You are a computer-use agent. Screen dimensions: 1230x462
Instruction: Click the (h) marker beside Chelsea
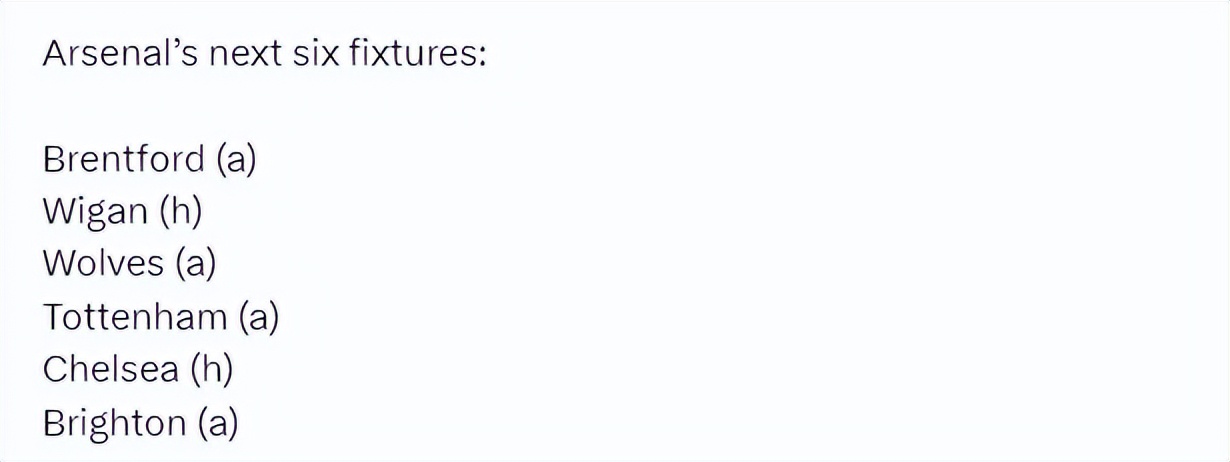[x=211, y=370]
